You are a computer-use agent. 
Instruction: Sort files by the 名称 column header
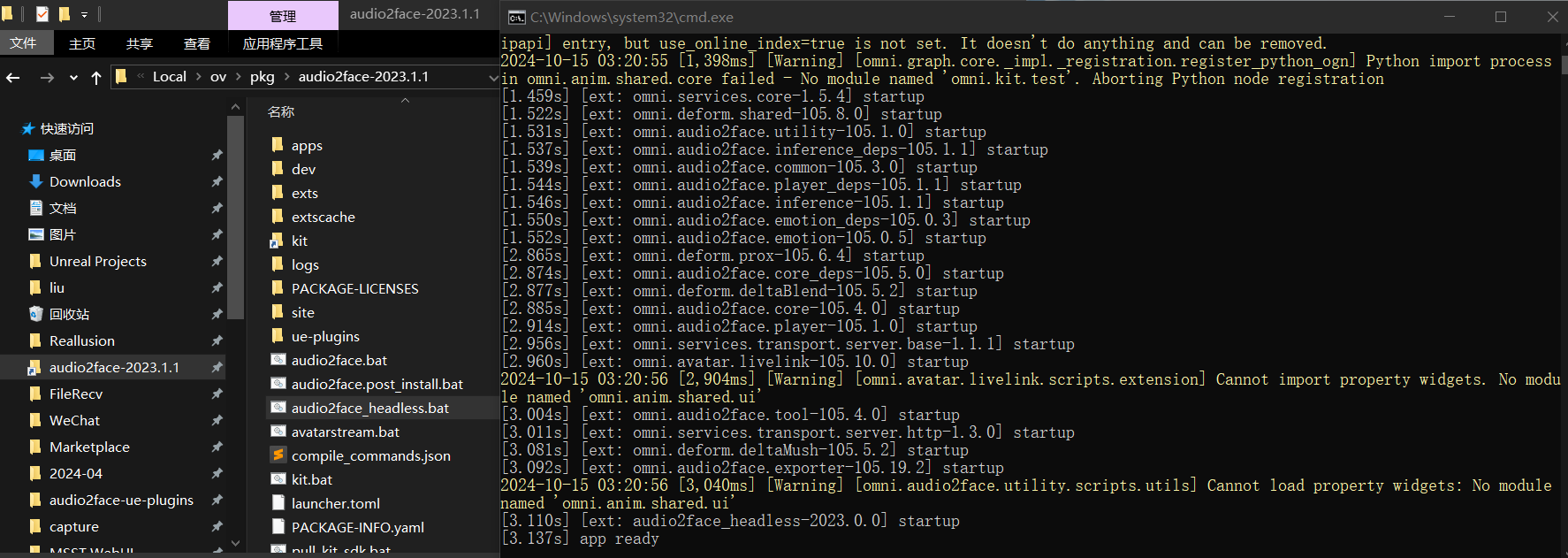[x=281, y=111]
